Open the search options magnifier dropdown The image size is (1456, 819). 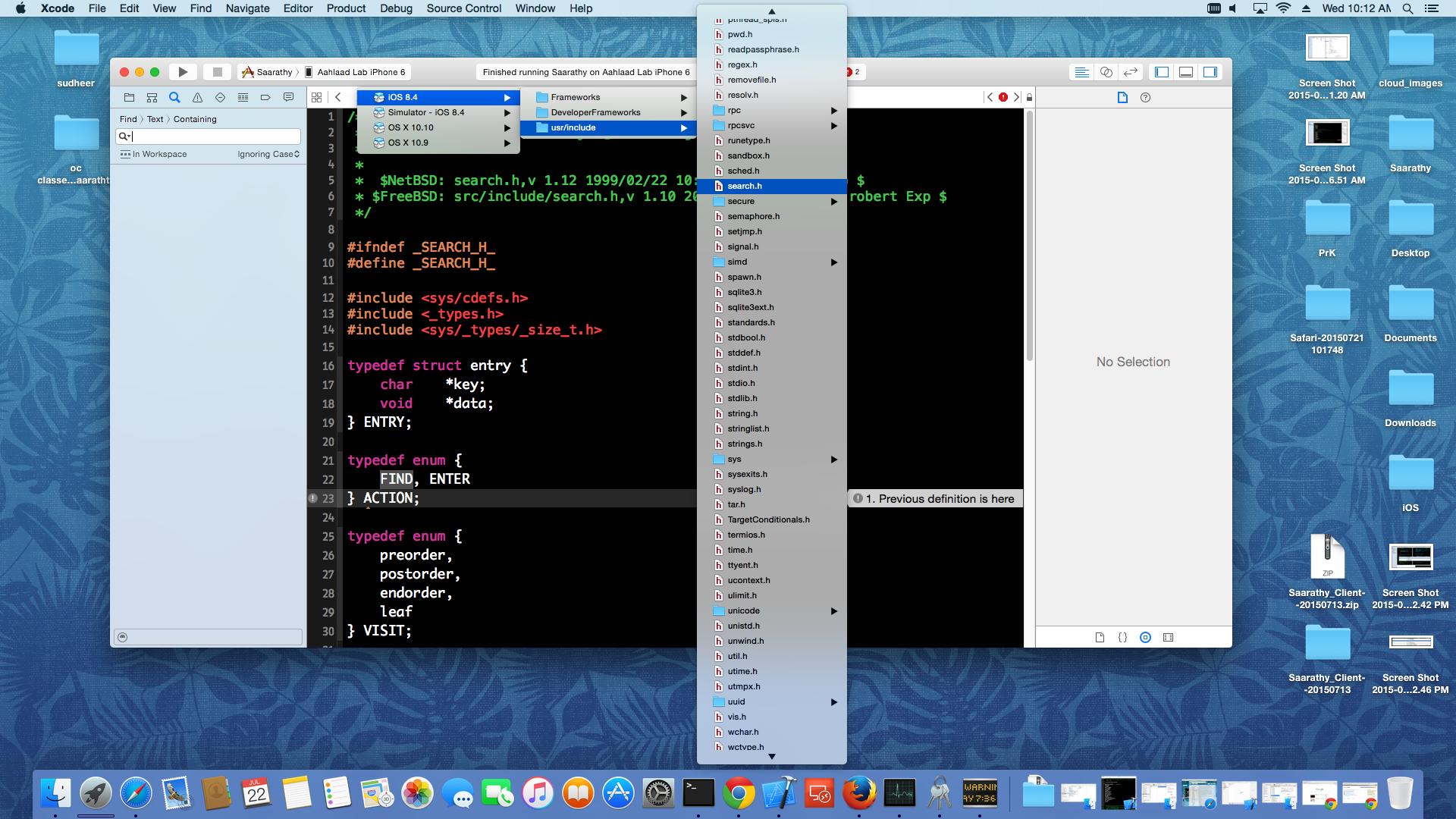point(124,136)
